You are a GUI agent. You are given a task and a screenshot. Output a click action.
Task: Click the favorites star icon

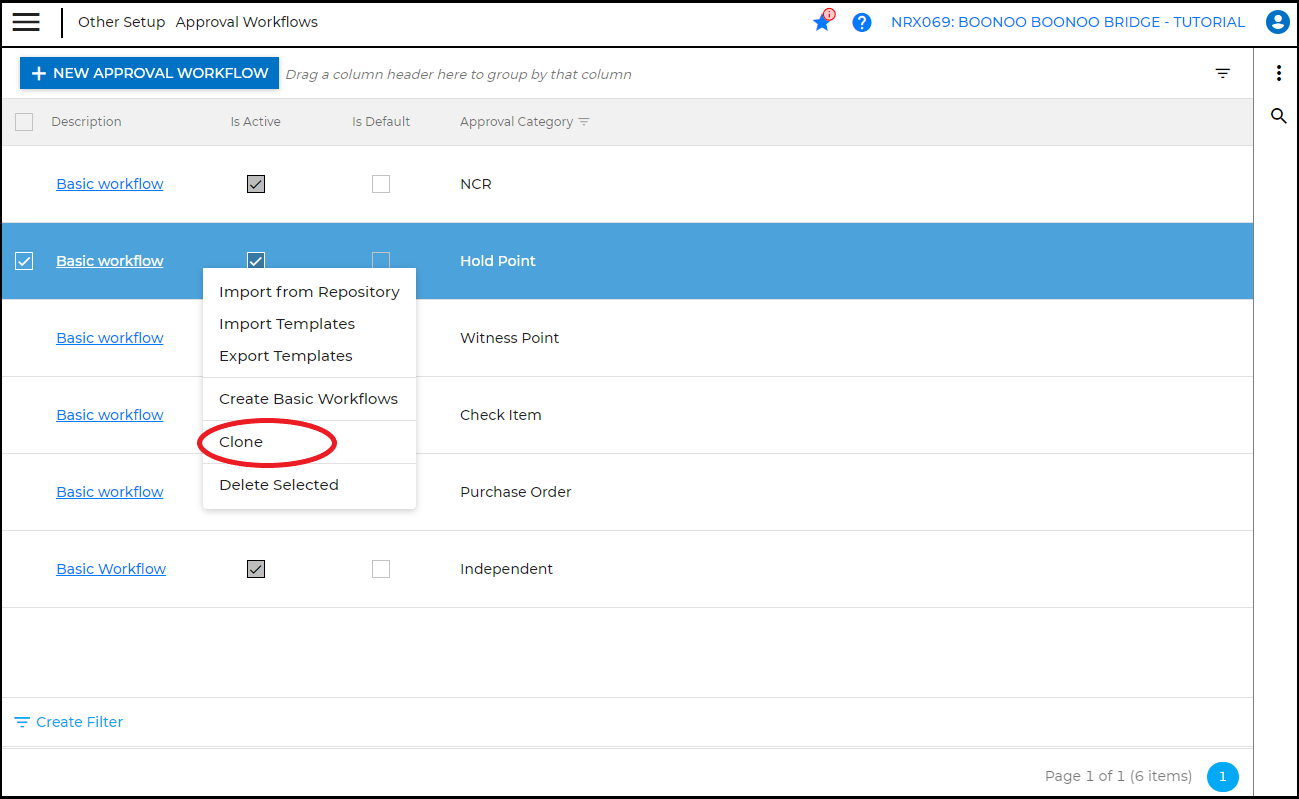(822, 22)
